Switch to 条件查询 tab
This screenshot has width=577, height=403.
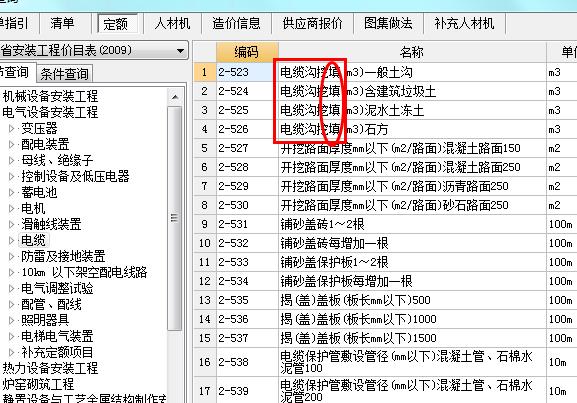(x=65, y=74)
